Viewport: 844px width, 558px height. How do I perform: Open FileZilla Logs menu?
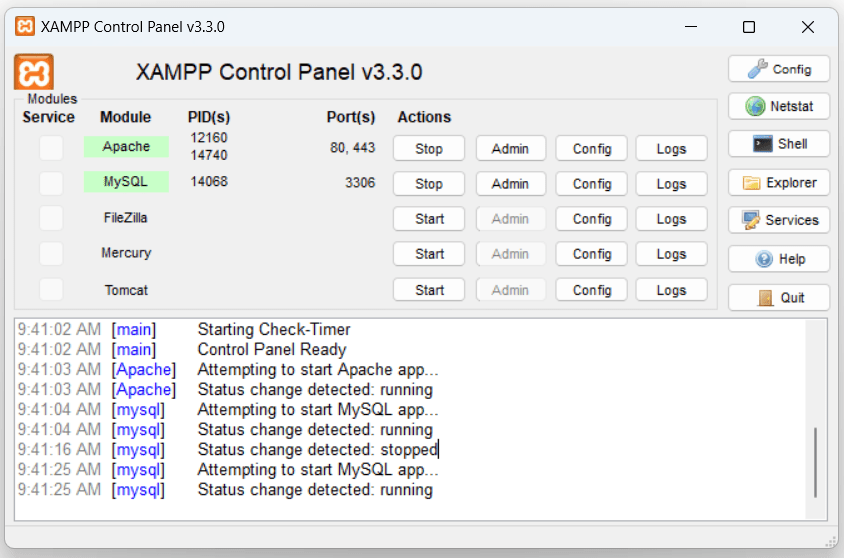671,218
